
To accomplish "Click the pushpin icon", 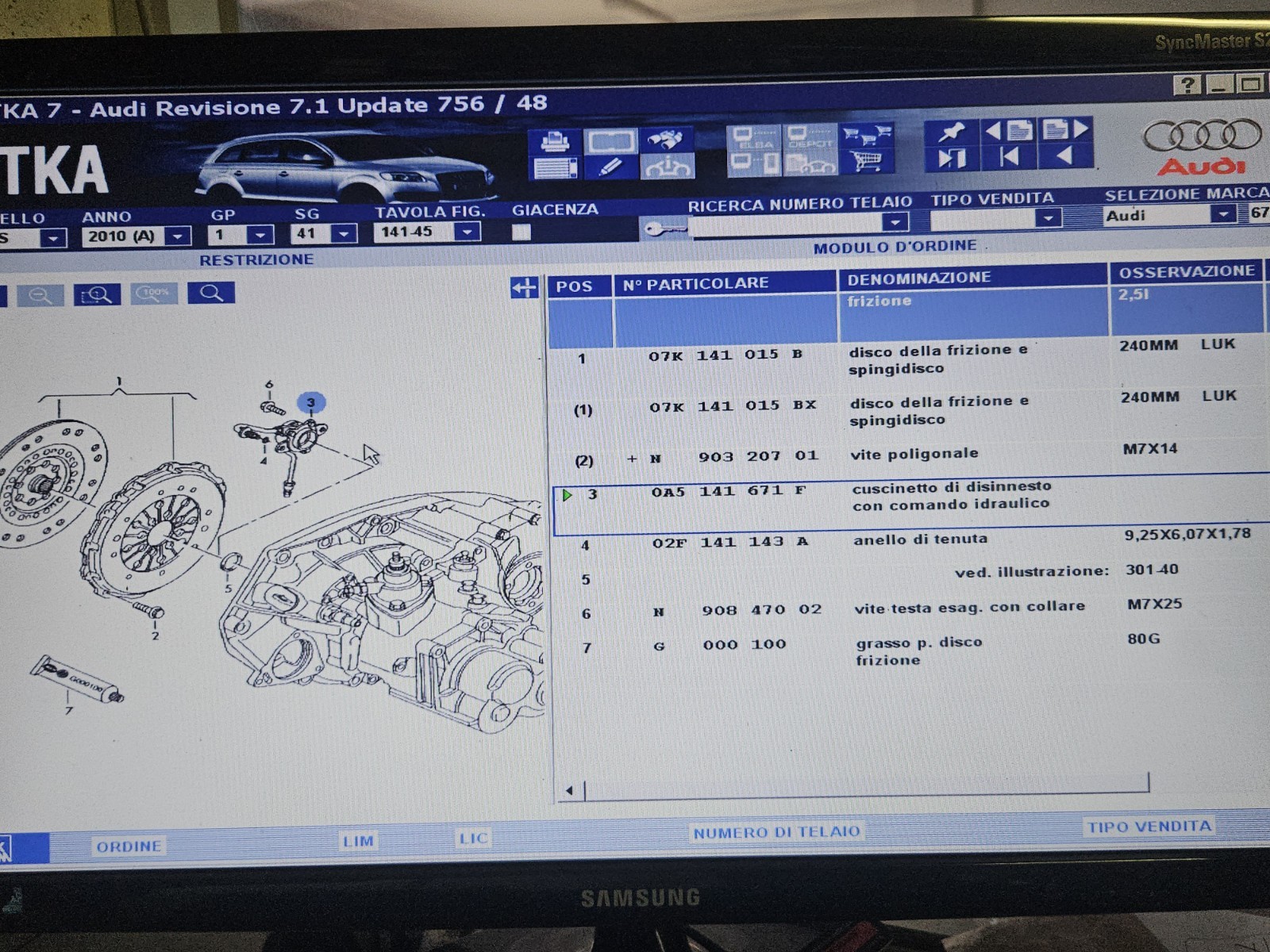I will [951, 132].
